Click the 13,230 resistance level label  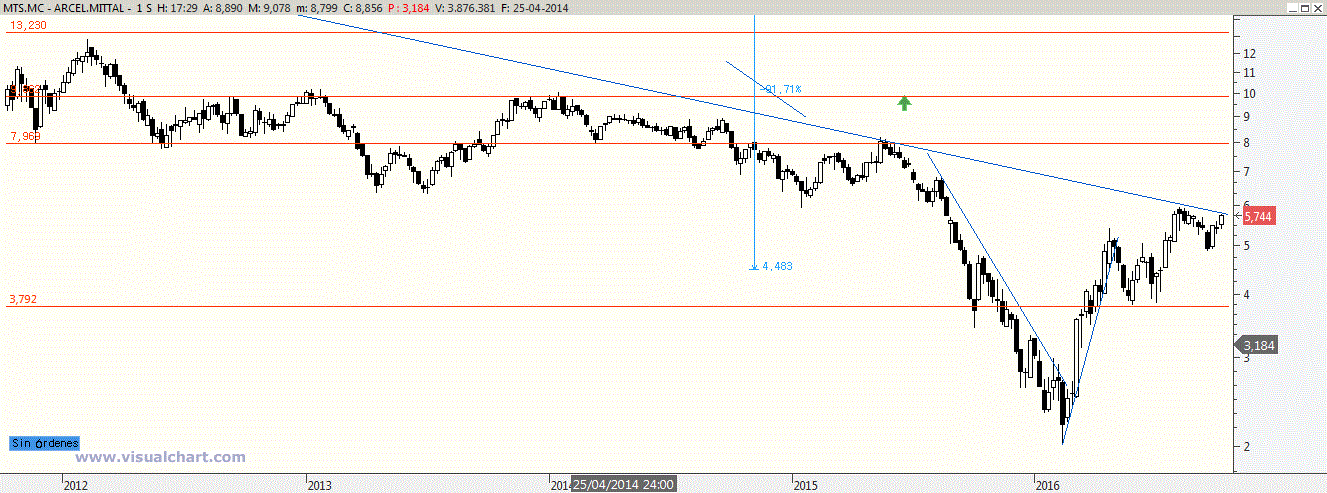(26, 24)
